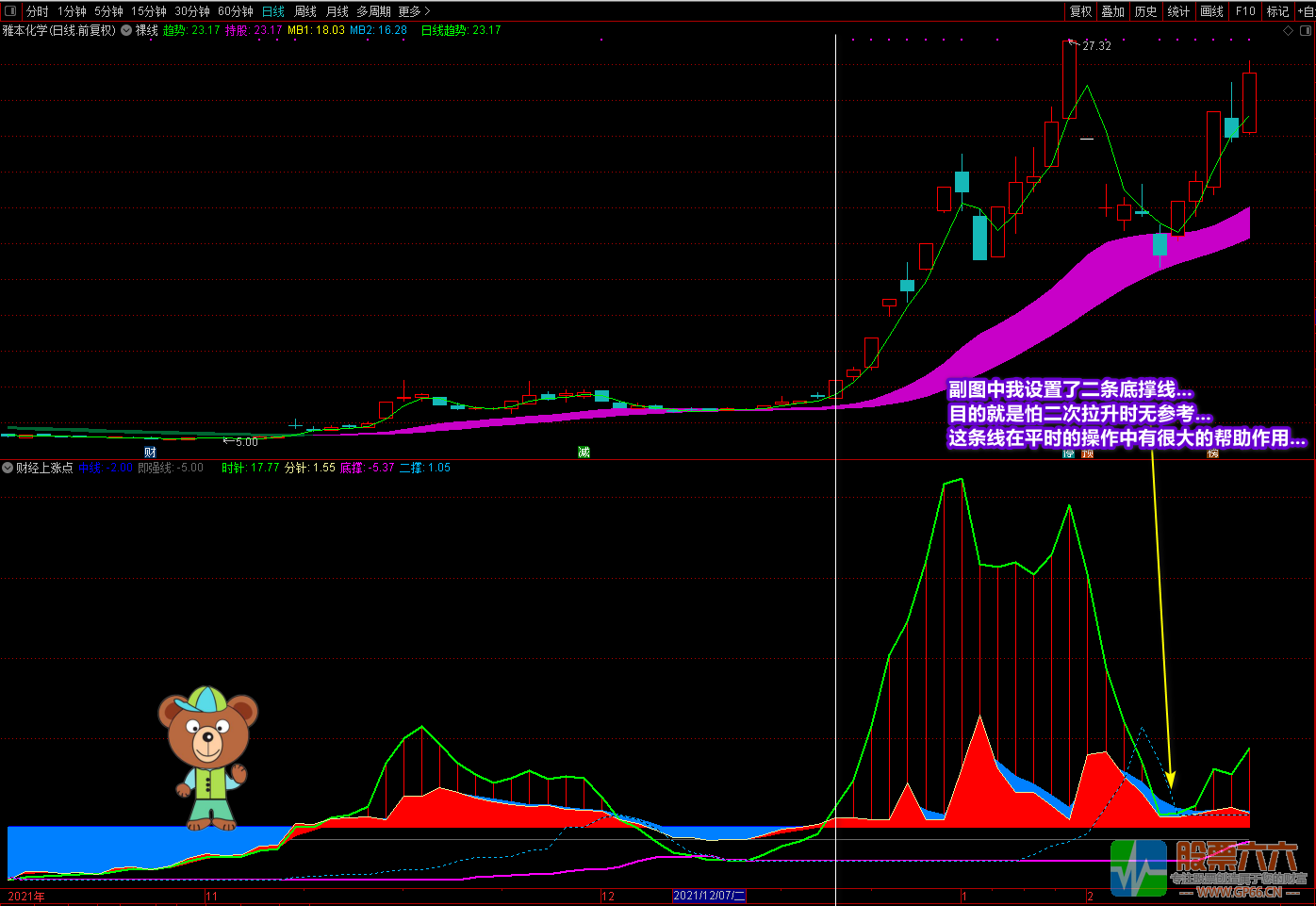The image size is (1316, 906).
Task: Click the 复权 button
Action: [1080, 11]
